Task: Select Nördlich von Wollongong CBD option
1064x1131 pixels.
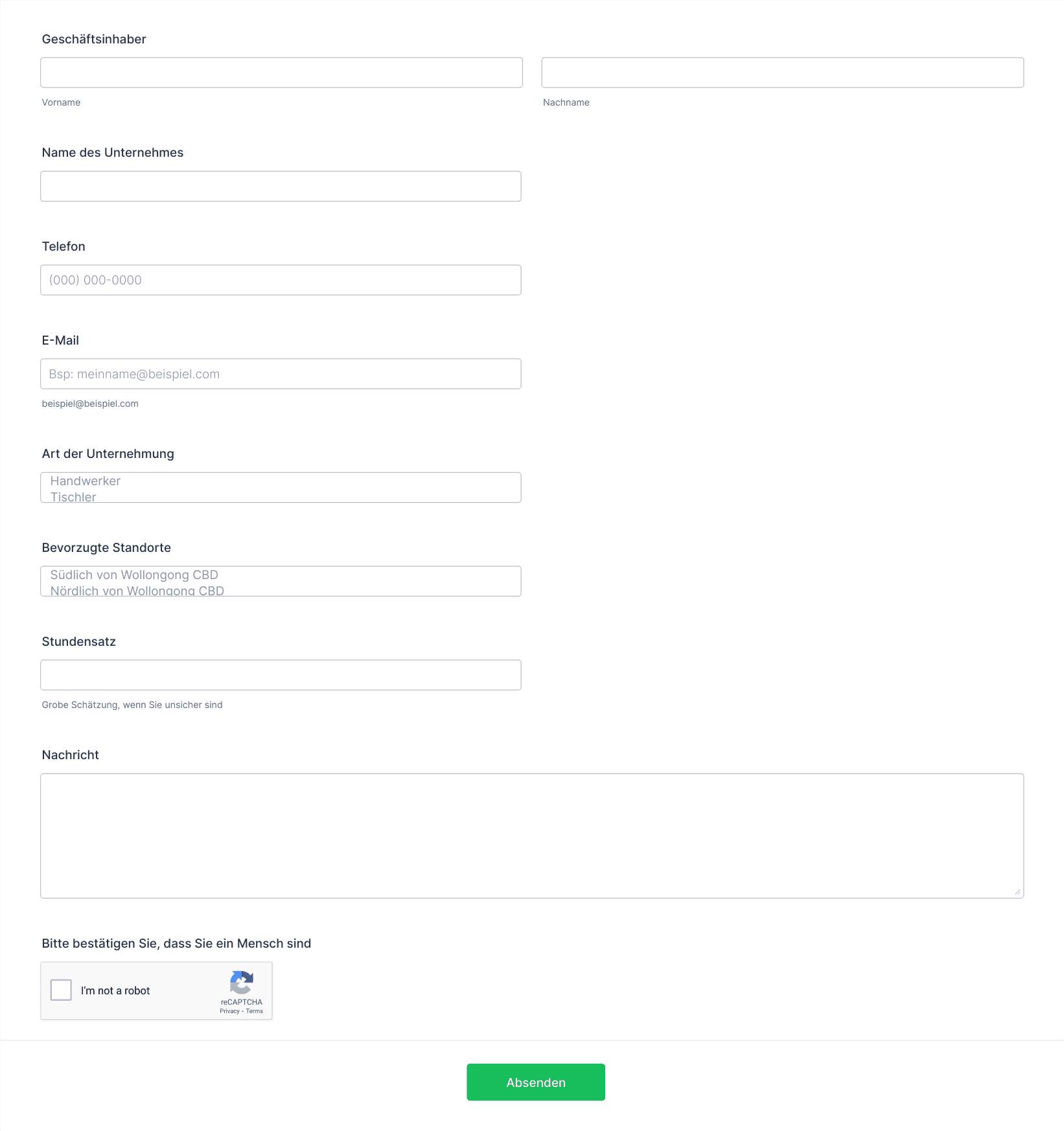Action: click(x=137, y=590)
